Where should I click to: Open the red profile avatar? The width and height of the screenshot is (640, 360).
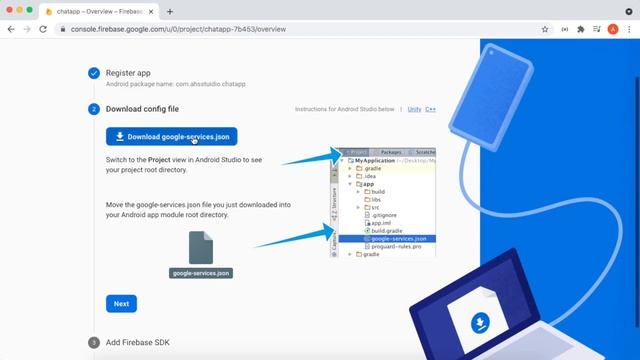tap(613, 29)
